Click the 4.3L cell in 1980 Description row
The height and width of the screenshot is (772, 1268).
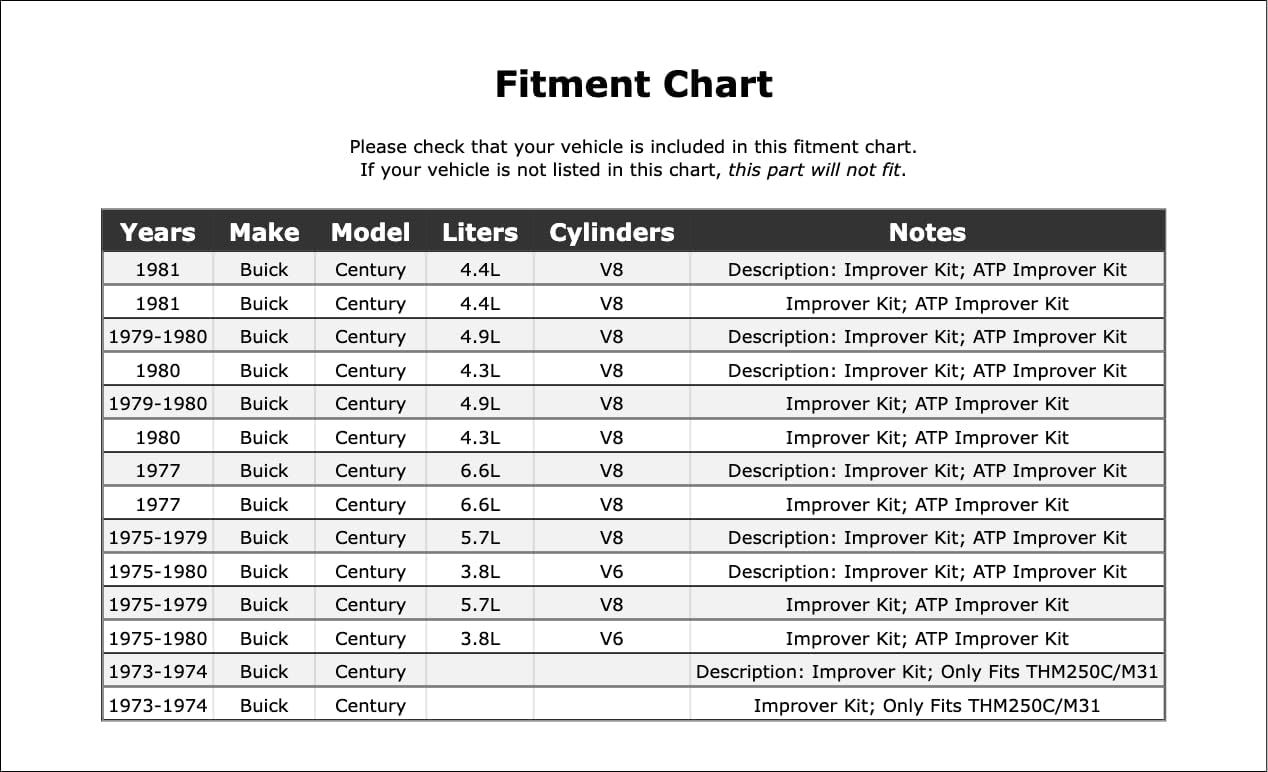[x=480, y=370]
